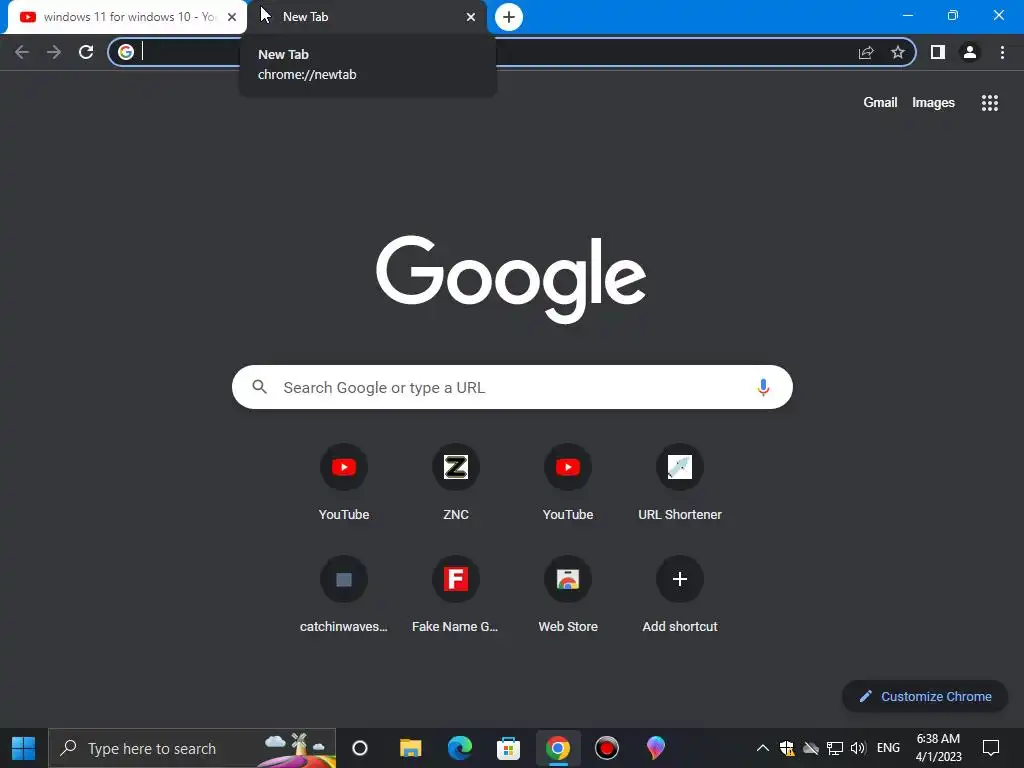Reload the current page
The width and height of the screenshot is (1024, 768).
click(86, 52)
